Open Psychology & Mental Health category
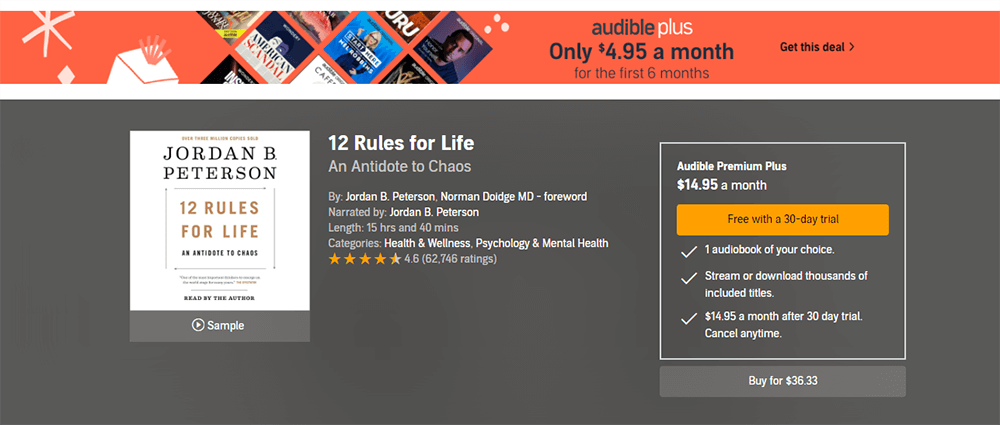 (542, 243)
